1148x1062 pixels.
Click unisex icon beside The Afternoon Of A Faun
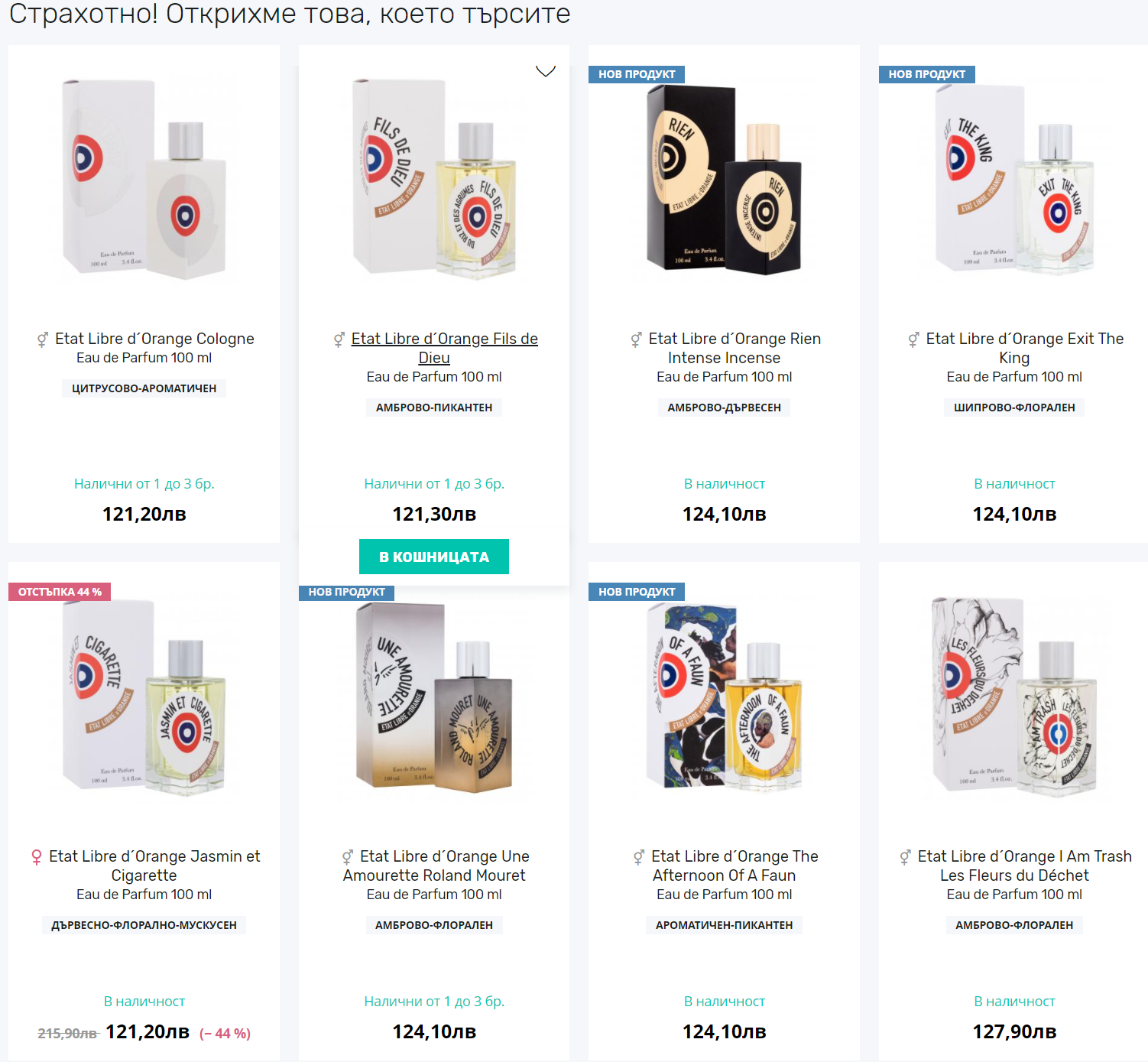coord(639,857)
